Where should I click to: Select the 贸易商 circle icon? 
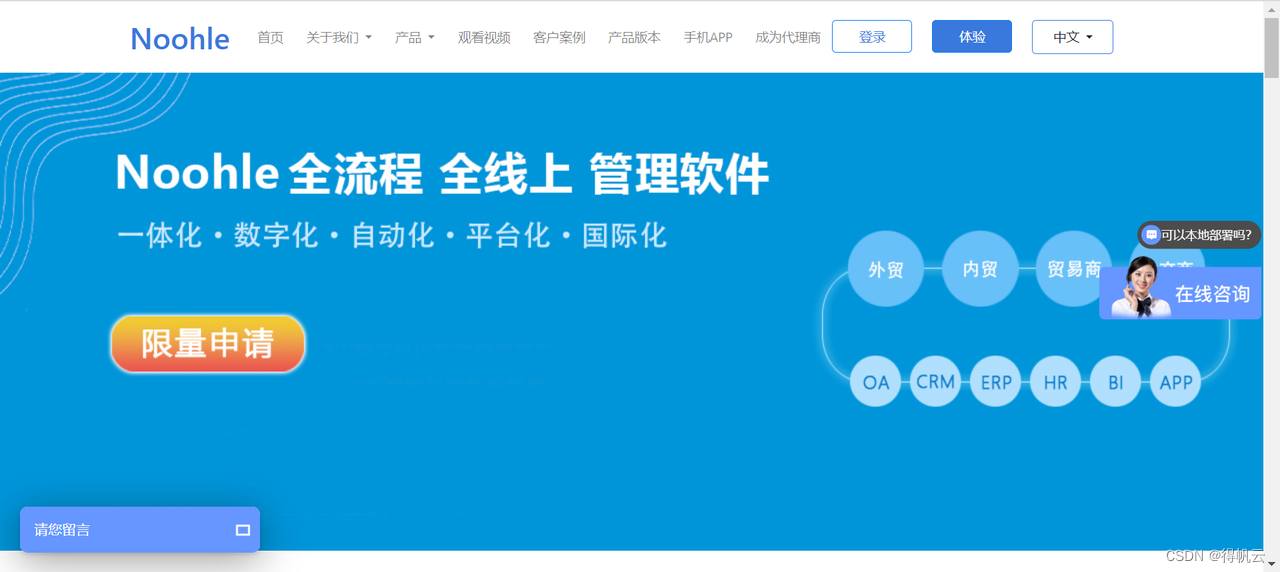coord(1072,269)
